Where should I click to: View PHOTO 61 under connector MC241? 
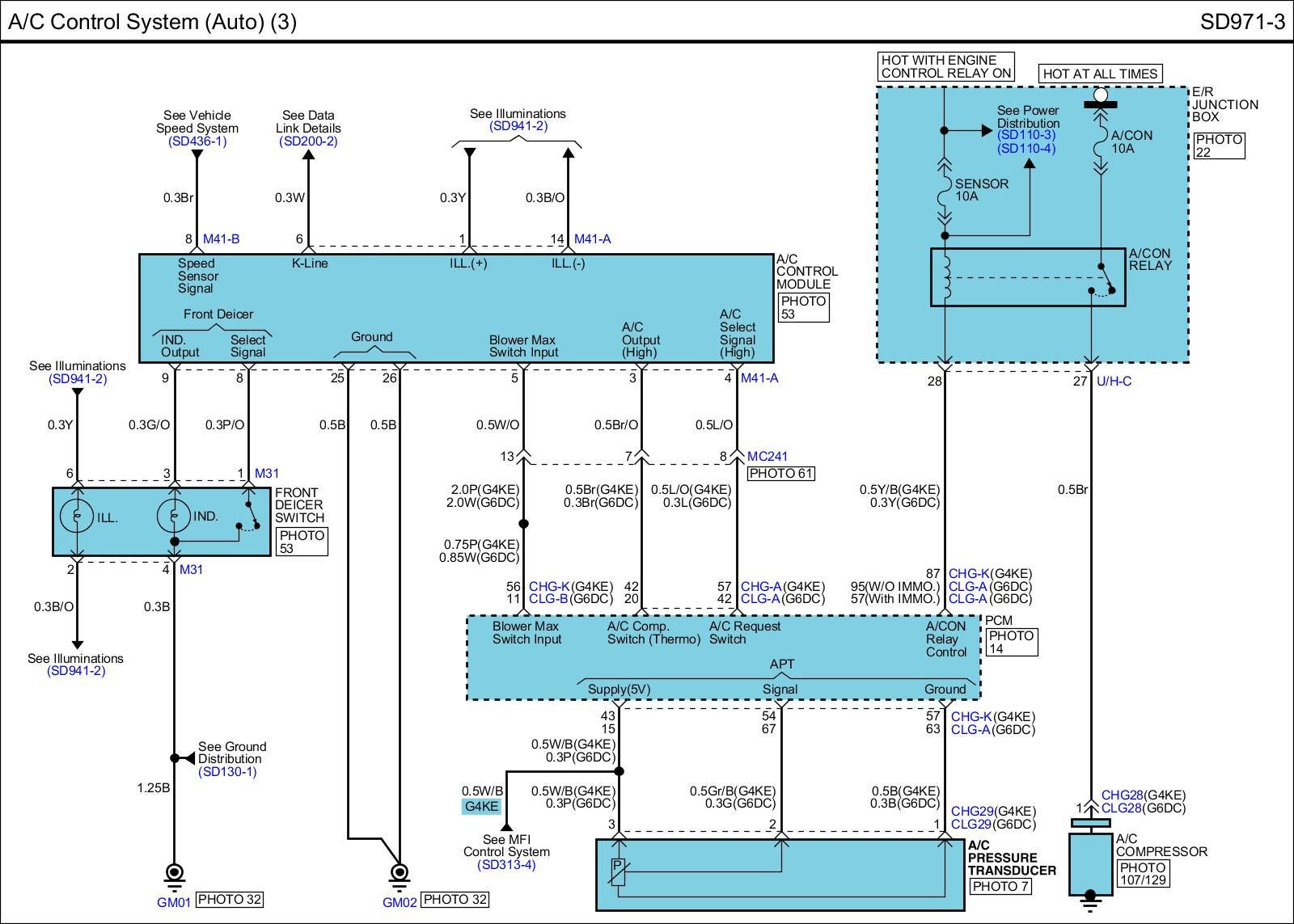pos(780,474)
